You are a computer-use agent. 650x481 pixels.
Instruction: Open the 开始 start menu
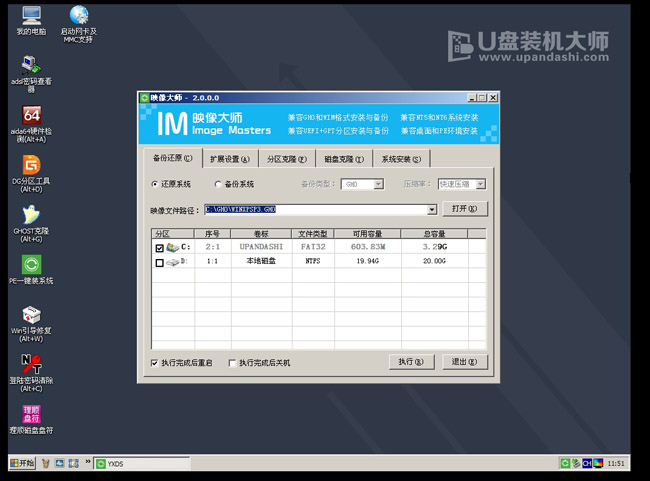(22, 463)
